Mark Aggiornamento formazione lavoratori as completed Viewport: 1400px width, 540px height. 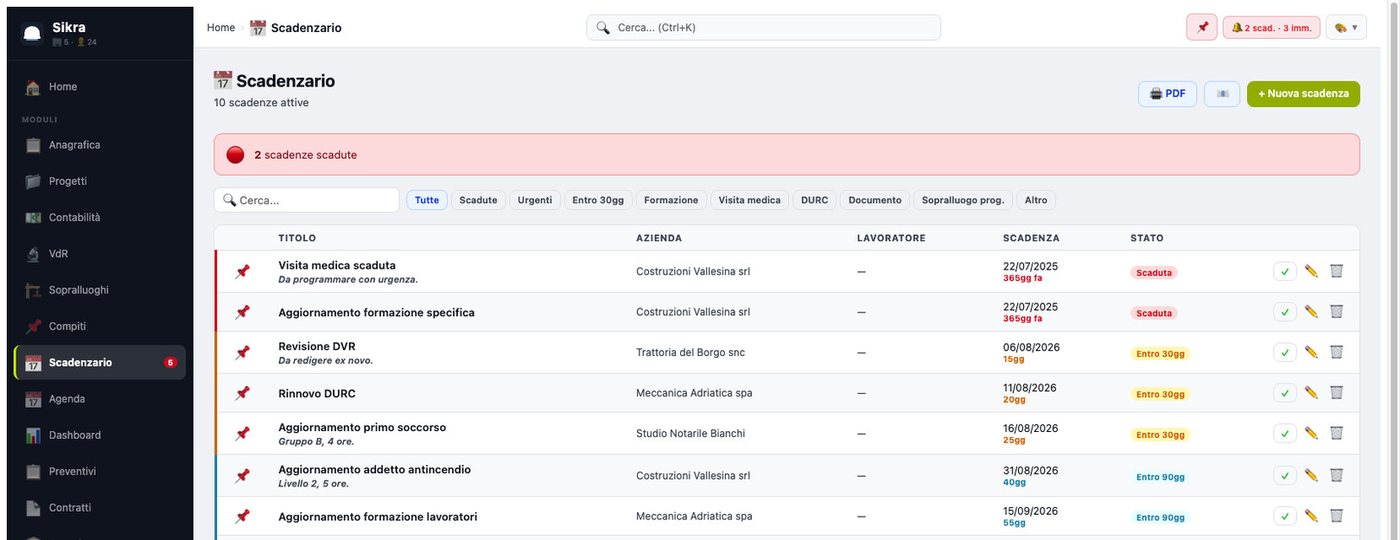coord(1285,517)
